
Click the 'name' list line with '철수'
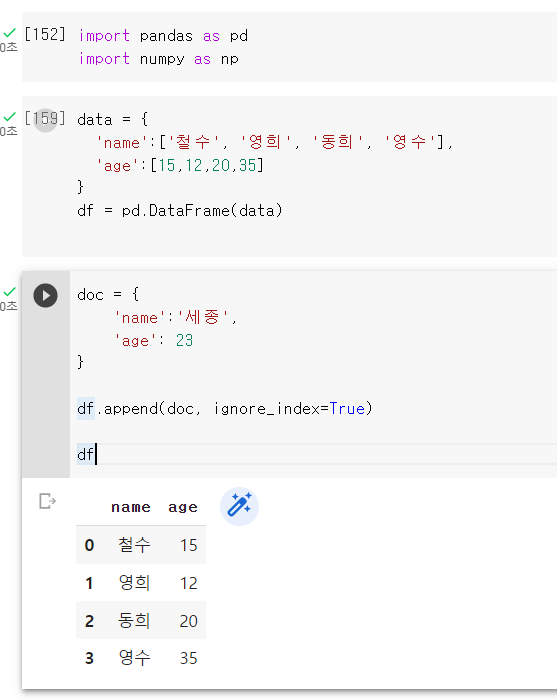274,142
